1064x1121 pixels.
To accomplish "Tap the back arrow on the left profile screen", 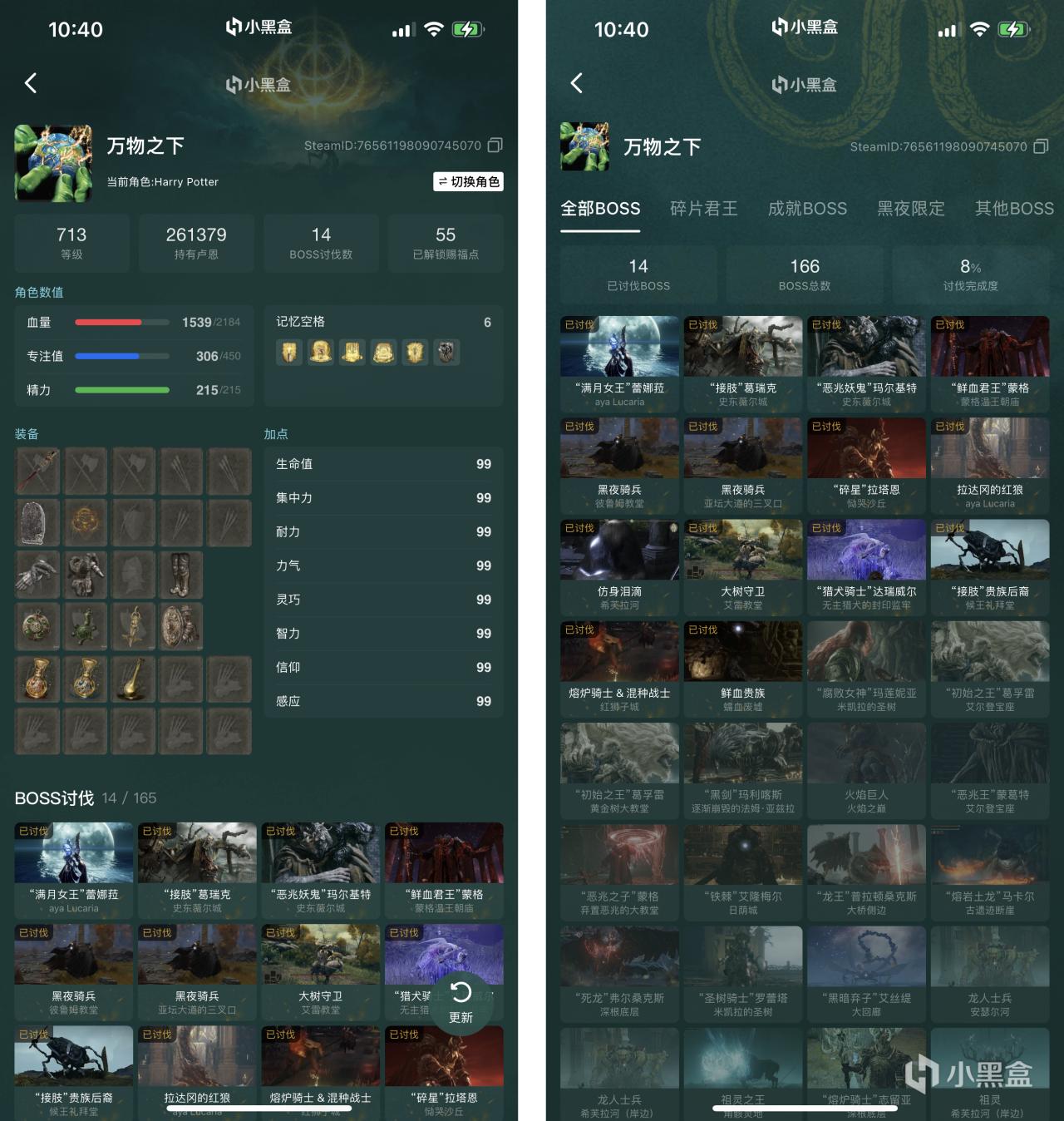I will tap(31, 83).
